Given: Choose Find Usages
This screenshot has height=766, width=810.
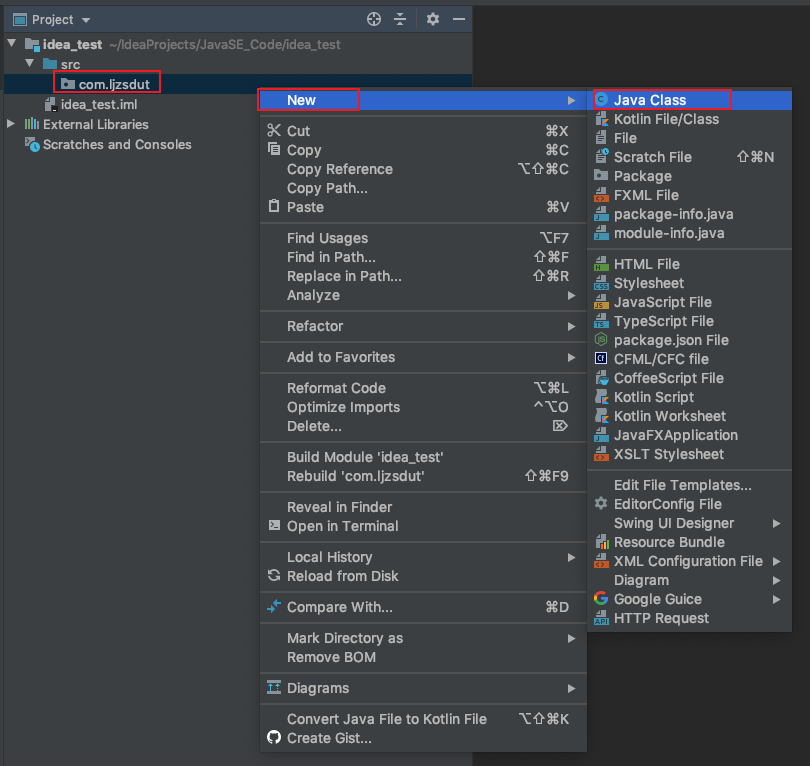Looking at the screenshot, I should (x=423, y=238).
